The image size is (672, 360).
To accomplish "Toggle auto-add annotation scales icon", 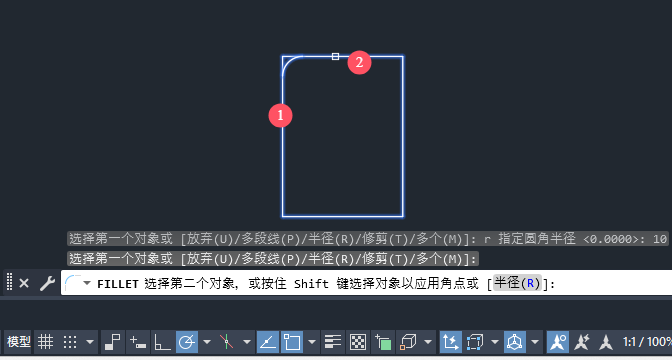I will tap(582, 342).
